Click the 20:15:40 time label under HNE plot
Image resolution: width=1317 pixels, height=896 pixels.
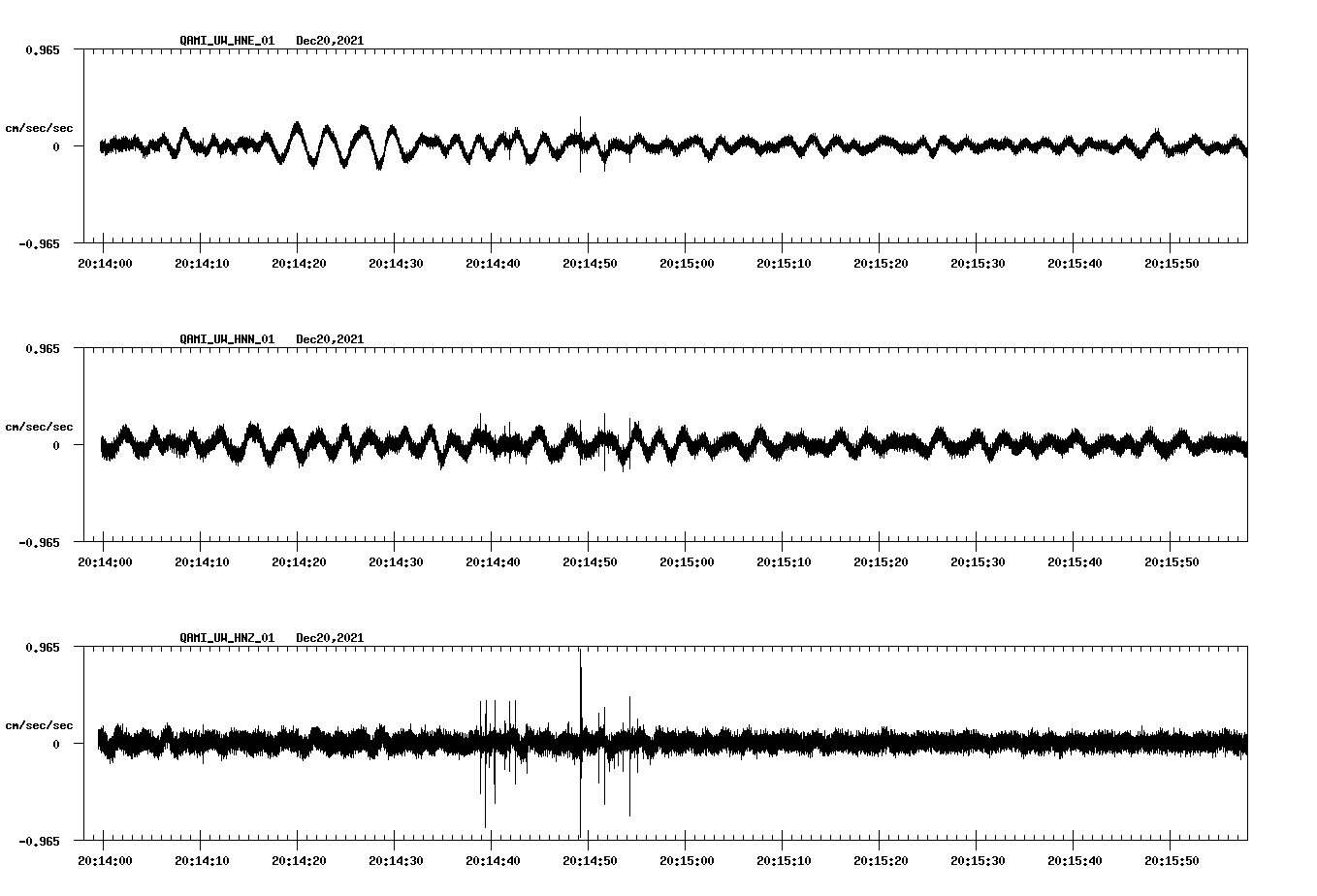[1075, 264]
